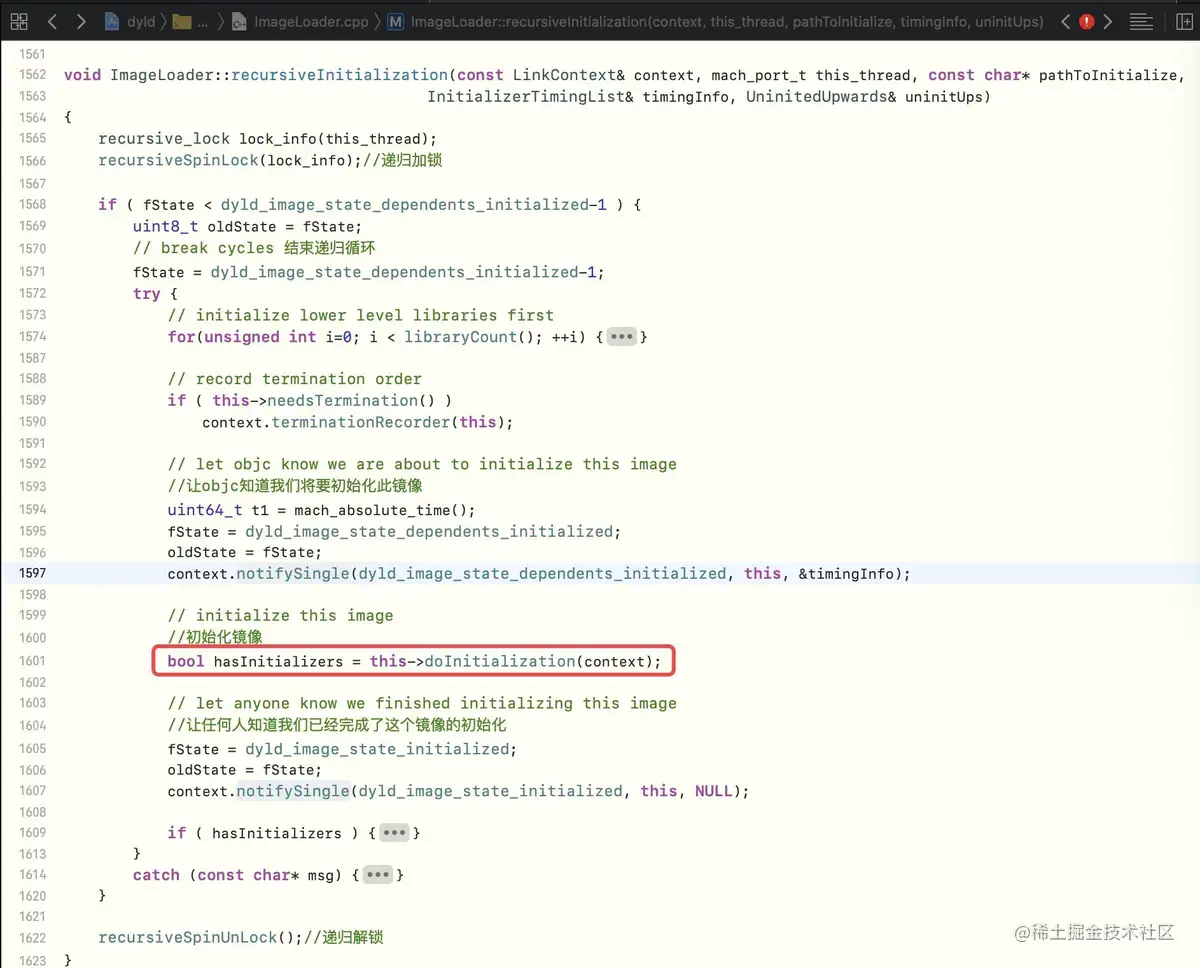Click line number 1562 in the gutter
This screenshot has height=968, width=1200.
click(32, 74)
